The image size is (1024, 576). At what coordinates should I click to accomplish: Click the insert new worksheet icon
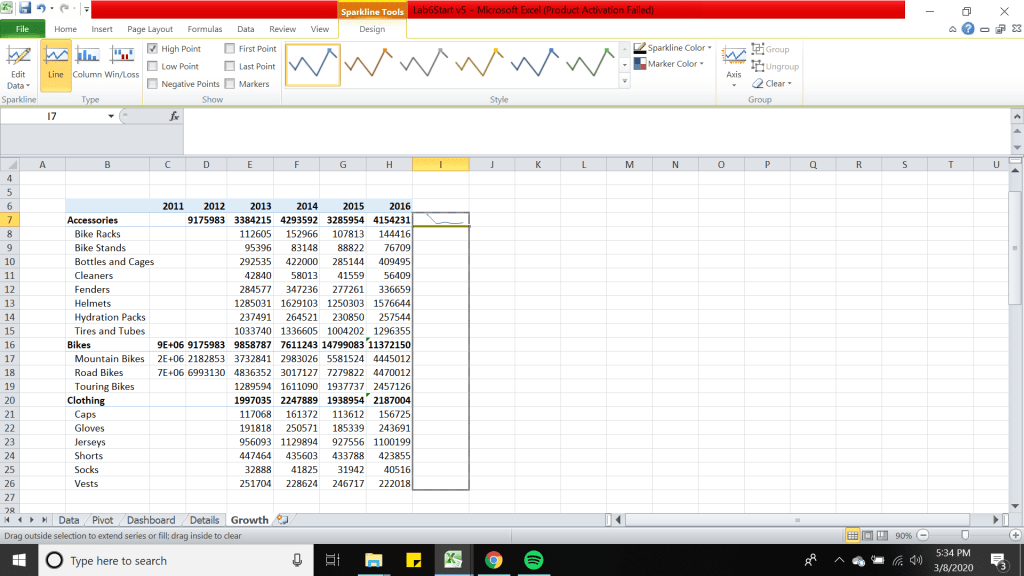coord(283,520)
